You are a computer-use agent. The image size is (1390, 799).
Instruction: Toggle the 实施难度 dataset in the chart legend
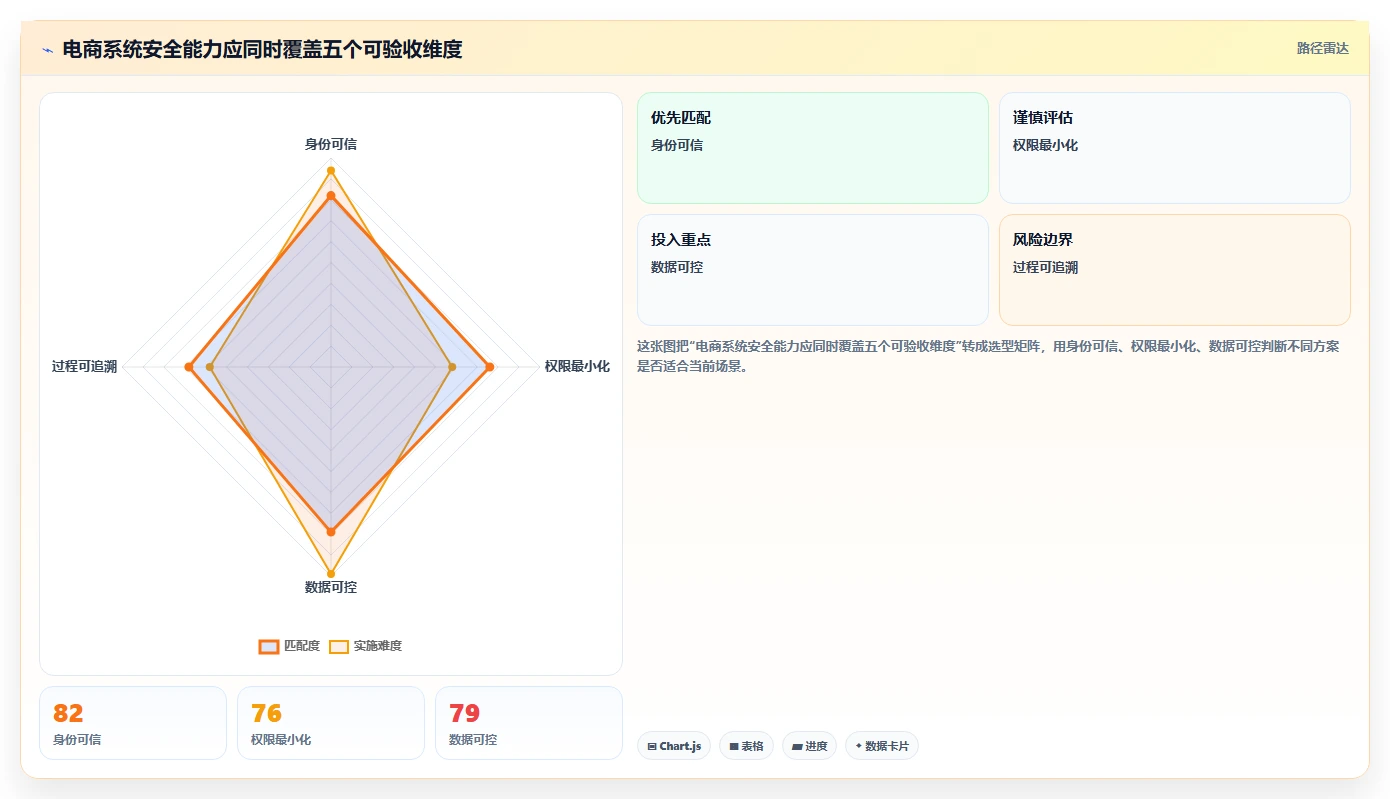(x=365, y=646)
